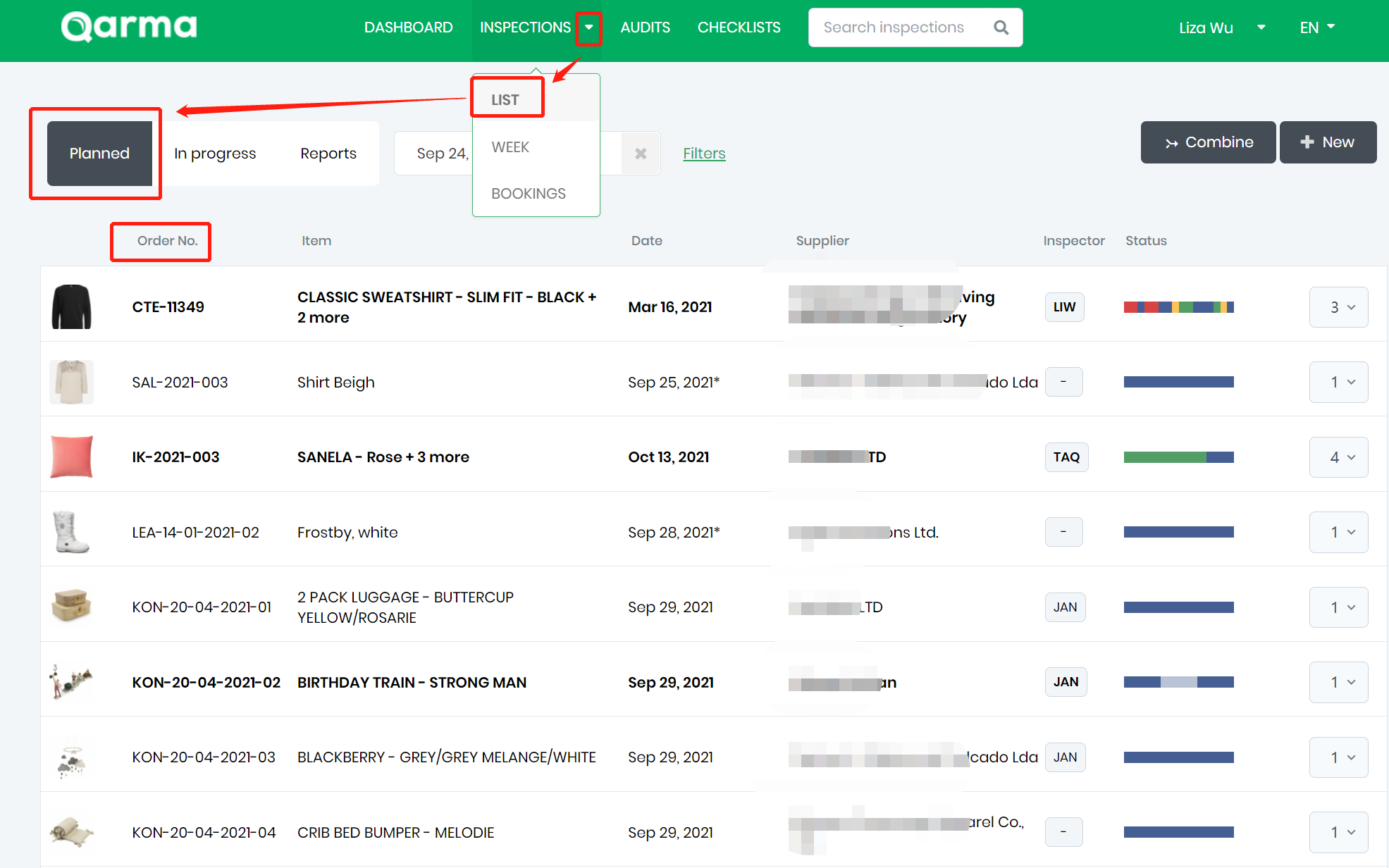Switch to the In progress tab
This screenshot has height=868, width=1389.
[215, 154]
